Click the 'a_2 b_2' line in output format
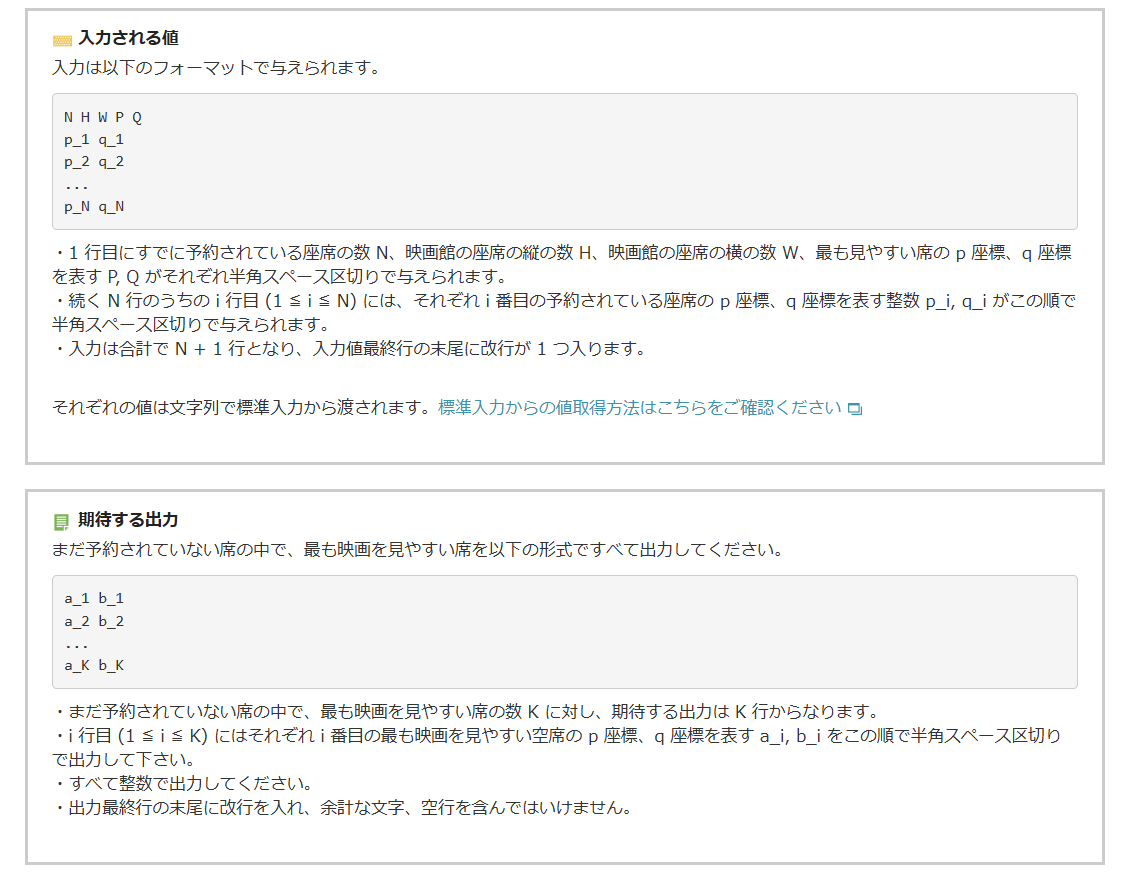The height and width of the screenshot is (874, 1131). pos(94,621)
